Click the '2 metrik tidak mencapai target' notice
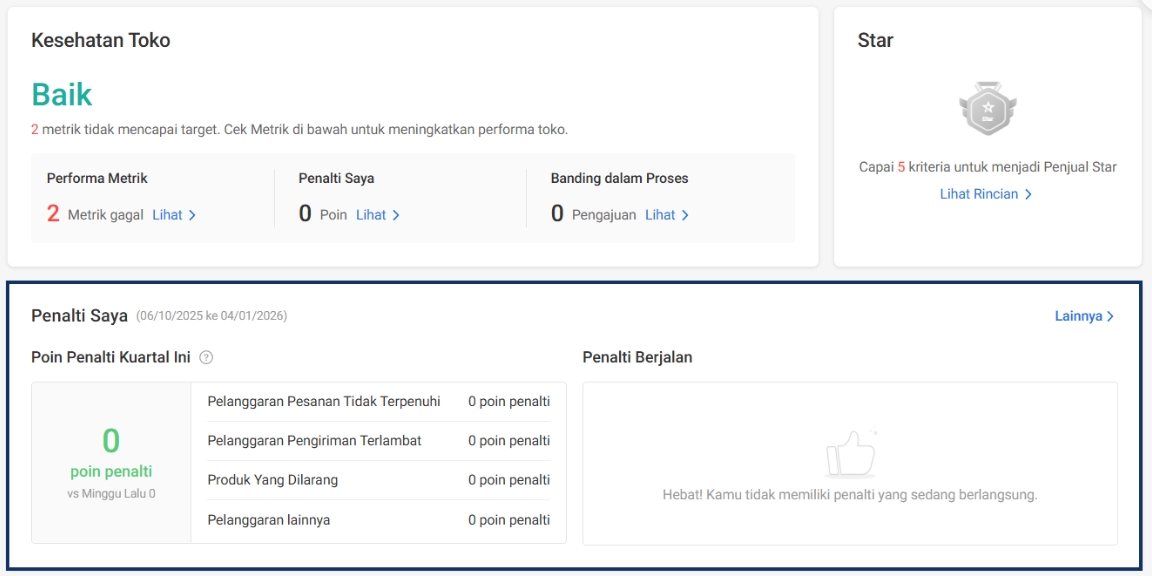1152x576 pixels. click(300, 130)
